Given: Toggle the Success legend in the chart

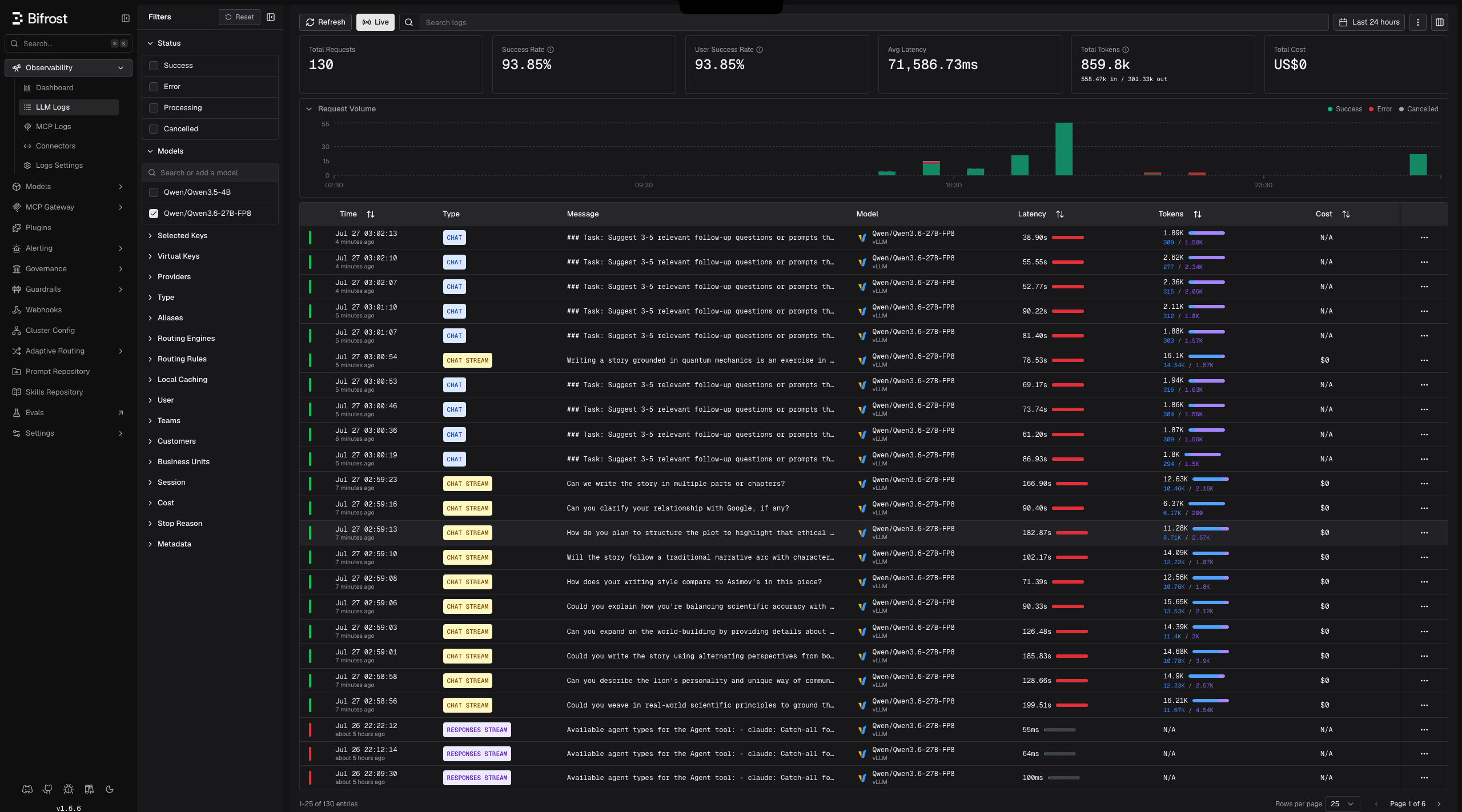Looking at the screenshot, I should (1345, 109).
